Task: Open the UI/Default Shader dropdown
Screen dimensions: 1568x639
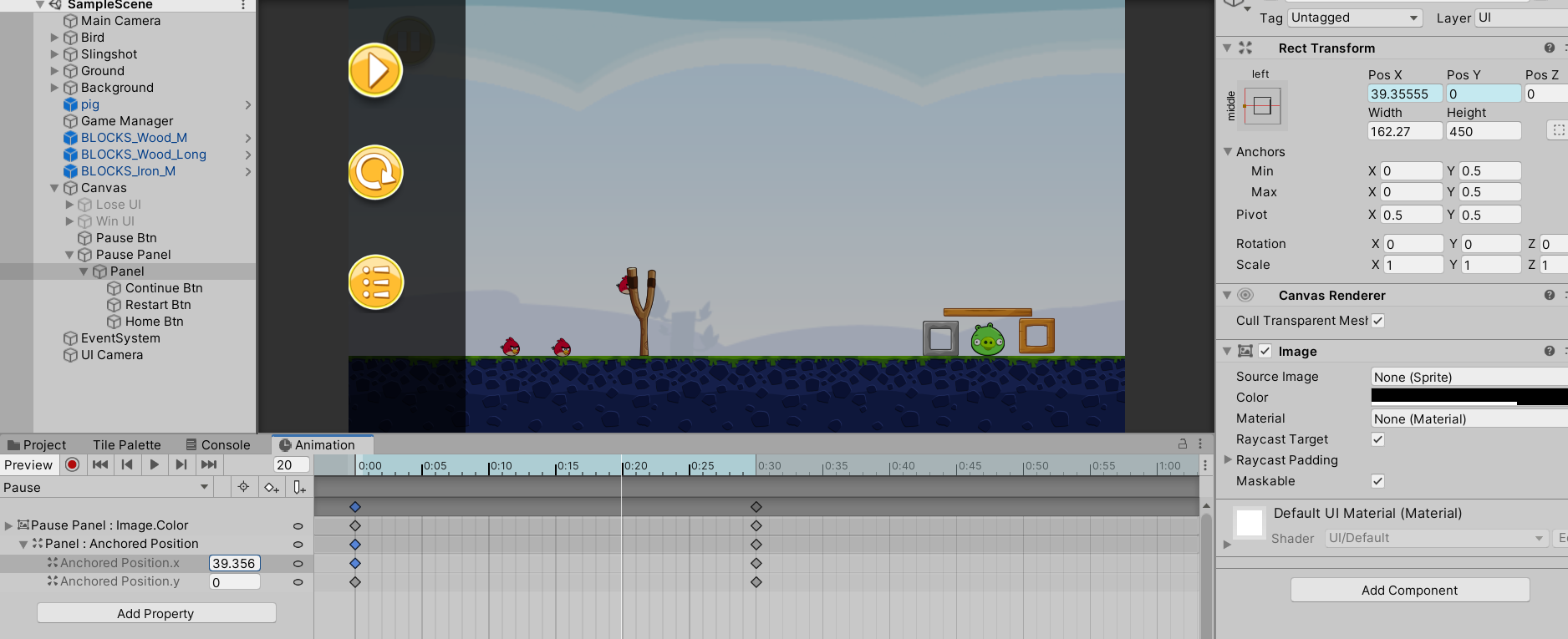Action: pos(1437,538)
